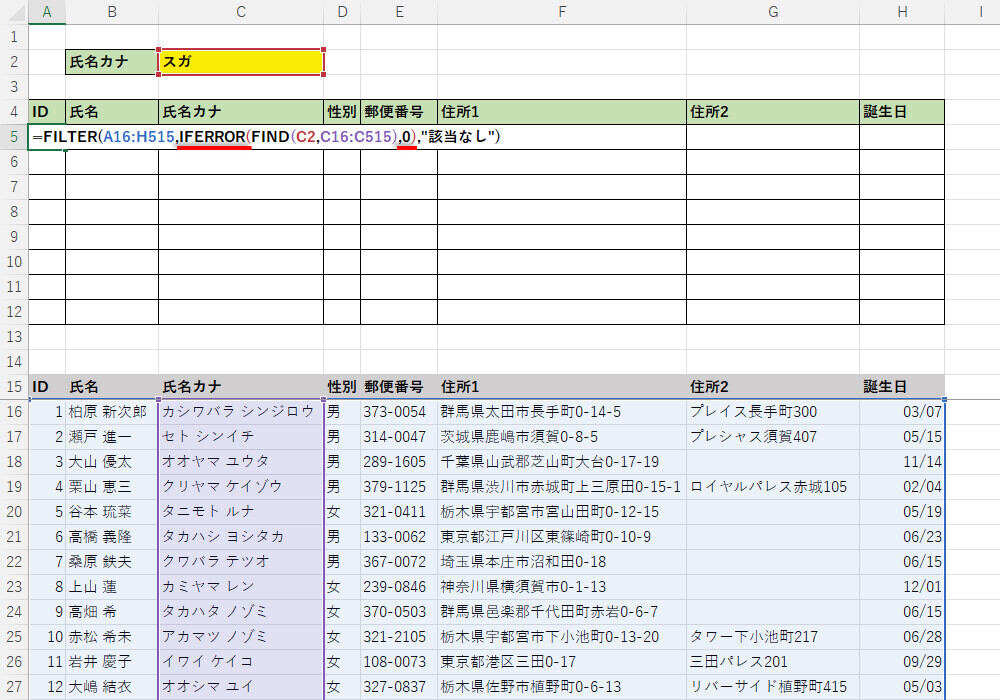The image size is (1000, 700).
Task: Select the cell with name 大山 優太
Action: tap(112, 462)
